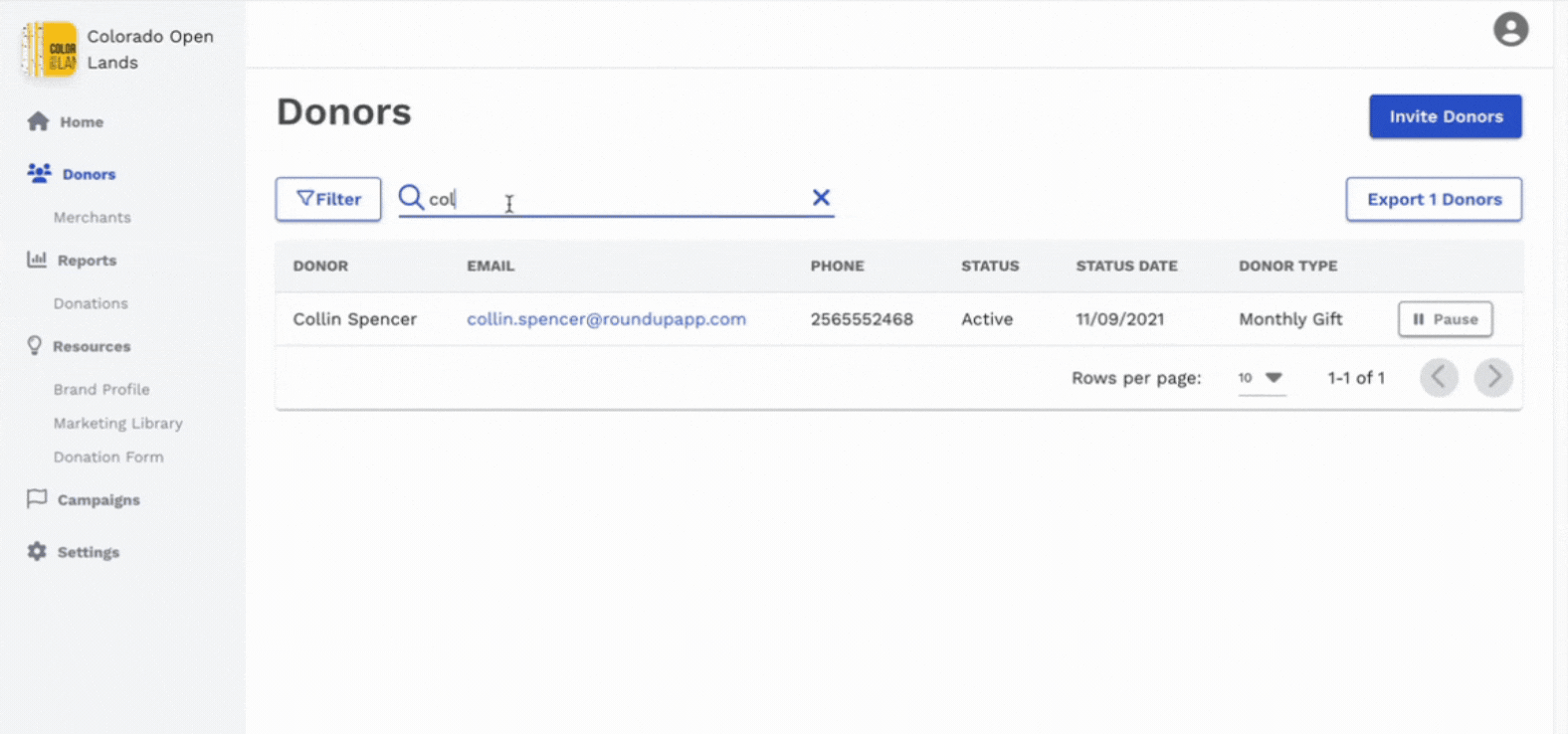Screen dimensions: 1568x734
Task: Click the Settings gear icon
Action: pos(37,551)
